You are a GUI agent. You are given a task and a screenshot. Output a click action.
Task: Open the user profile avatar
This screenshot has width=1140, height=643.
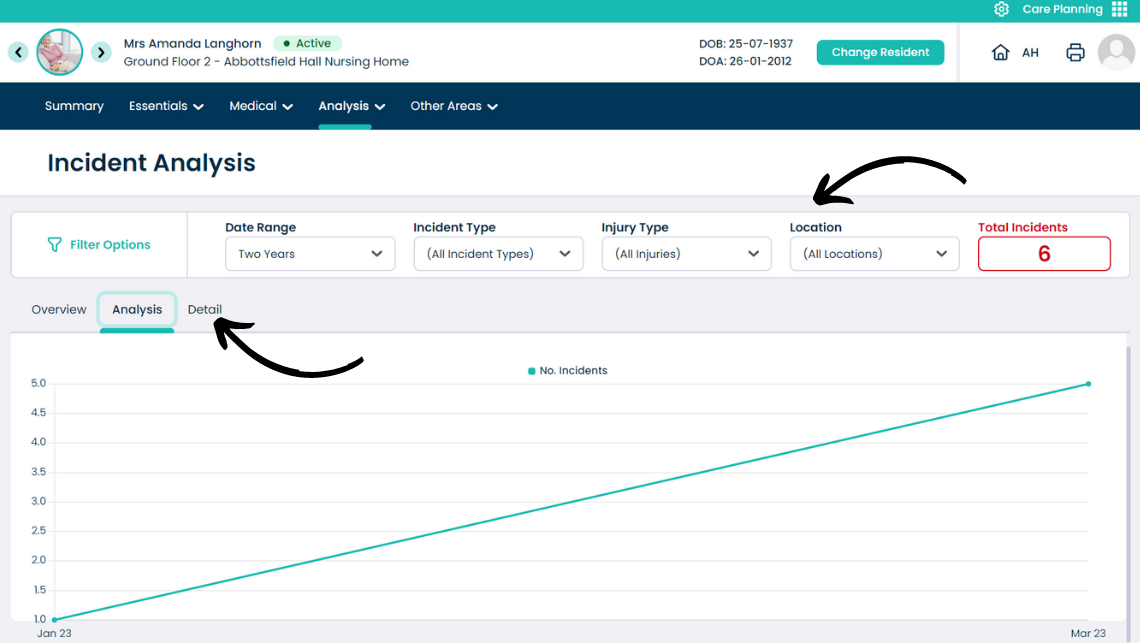[1116, 52]
